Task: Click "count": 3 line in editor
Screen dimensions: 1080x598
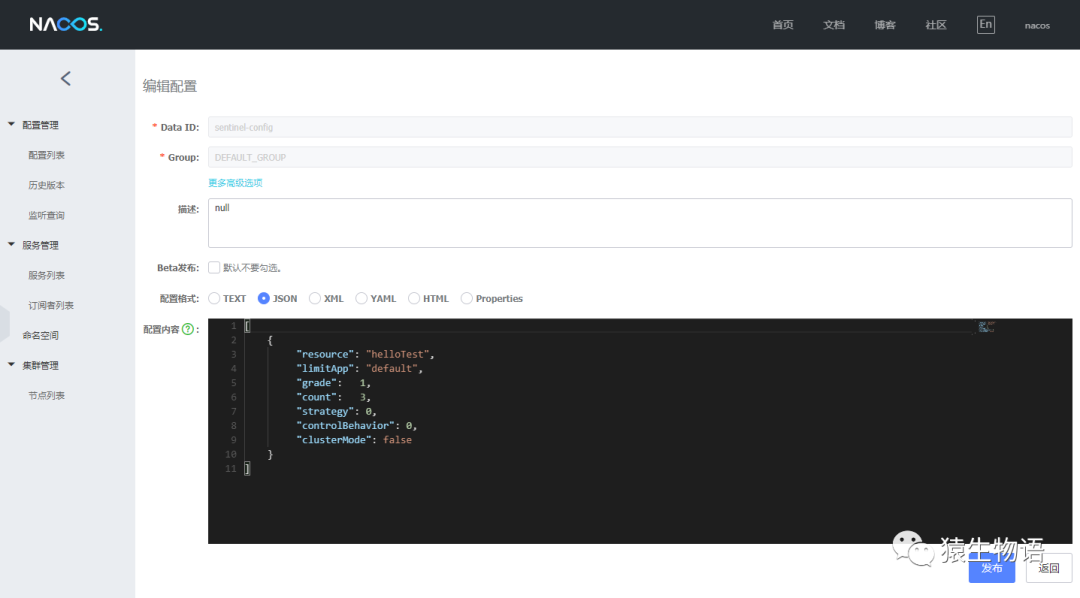Action: [x=333, y=397]
